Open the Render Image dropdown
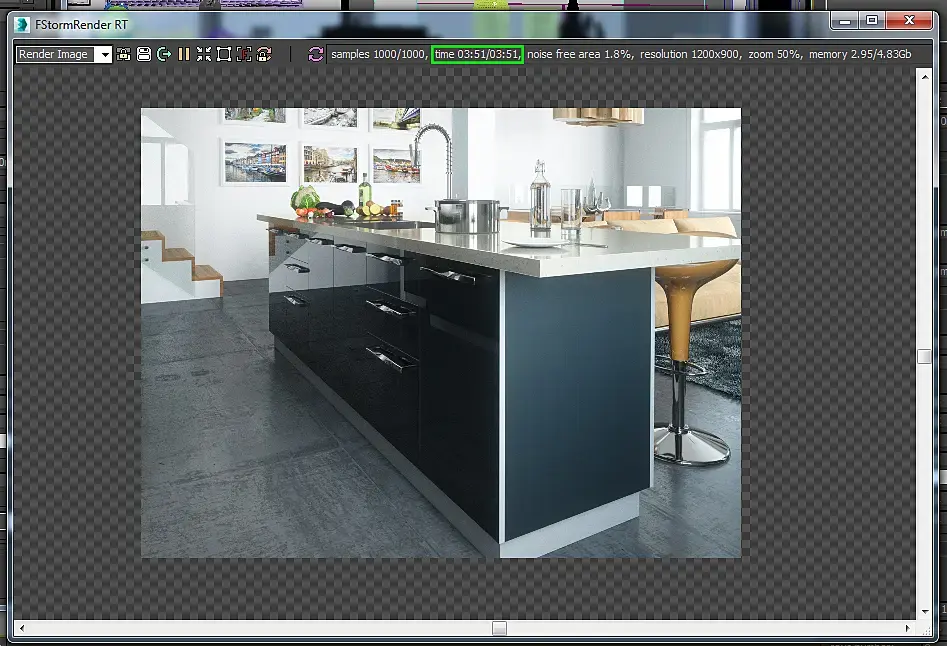 (63, 54)
